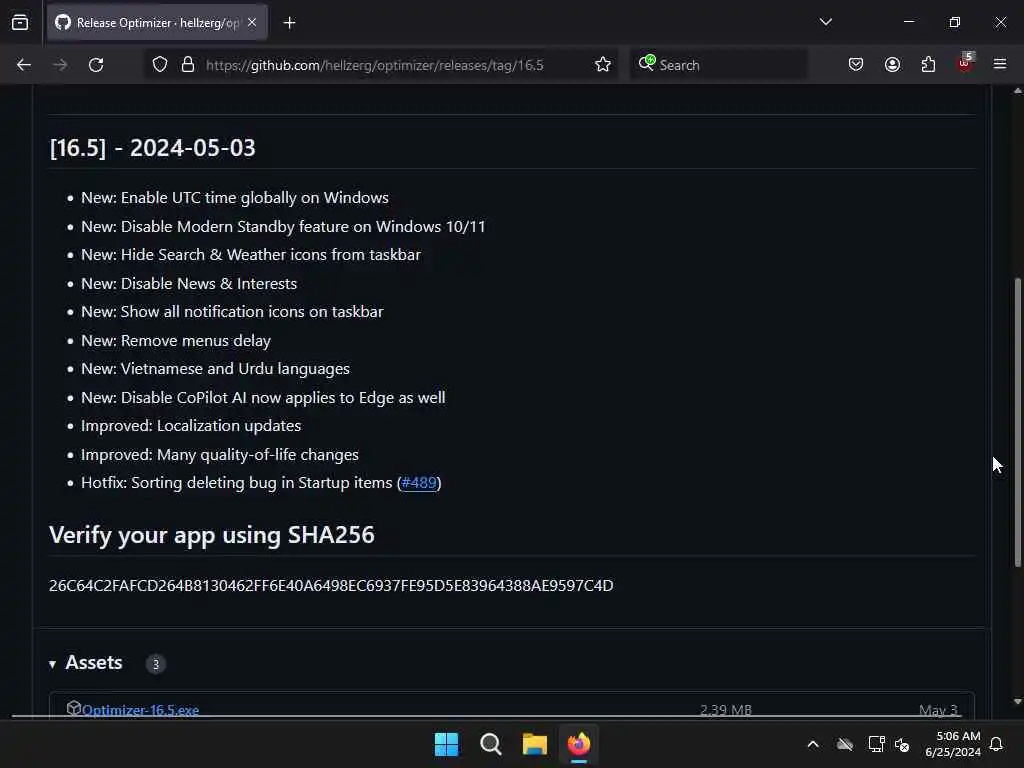The height and width of the screenshot is (768, 1024).
Task: Click 'Improved: Localization updates' item
Action: click(191, 426)
